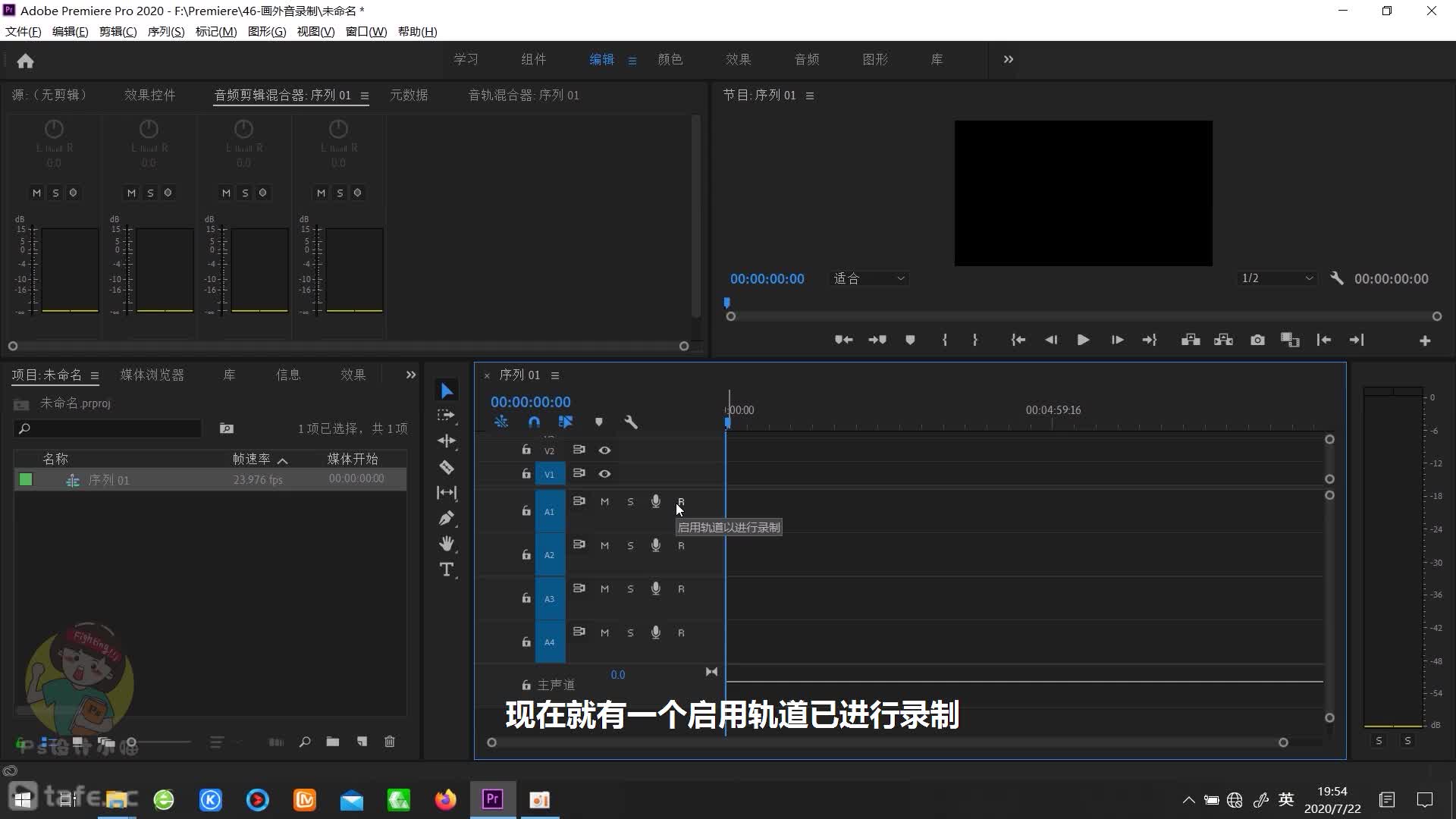This screenshot has height=819, width=1456.
Task: Click Find magnifier in project panel
Action: point(305,742)
